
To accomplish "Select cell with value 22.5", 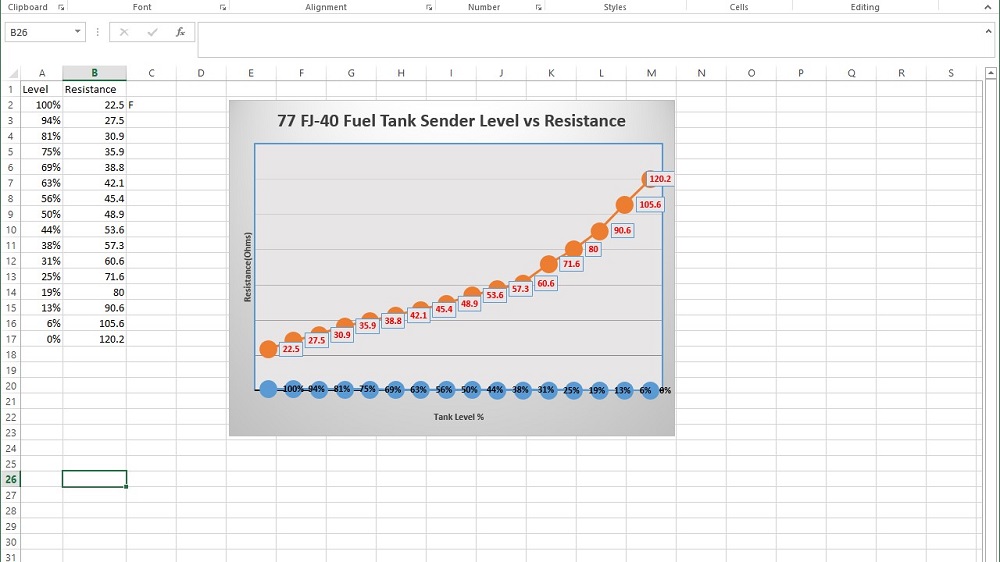I will 94,105.
